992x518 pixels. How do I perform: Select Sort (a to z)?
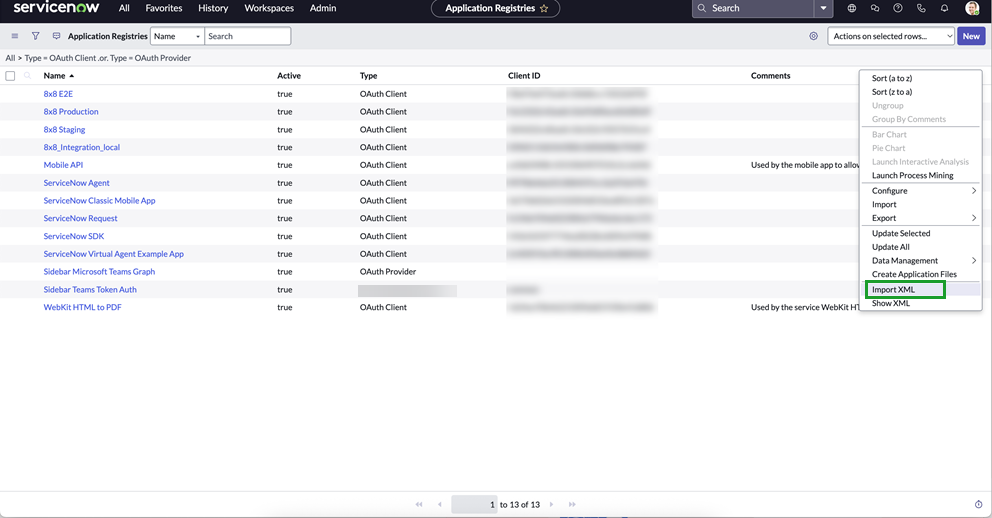892,78
